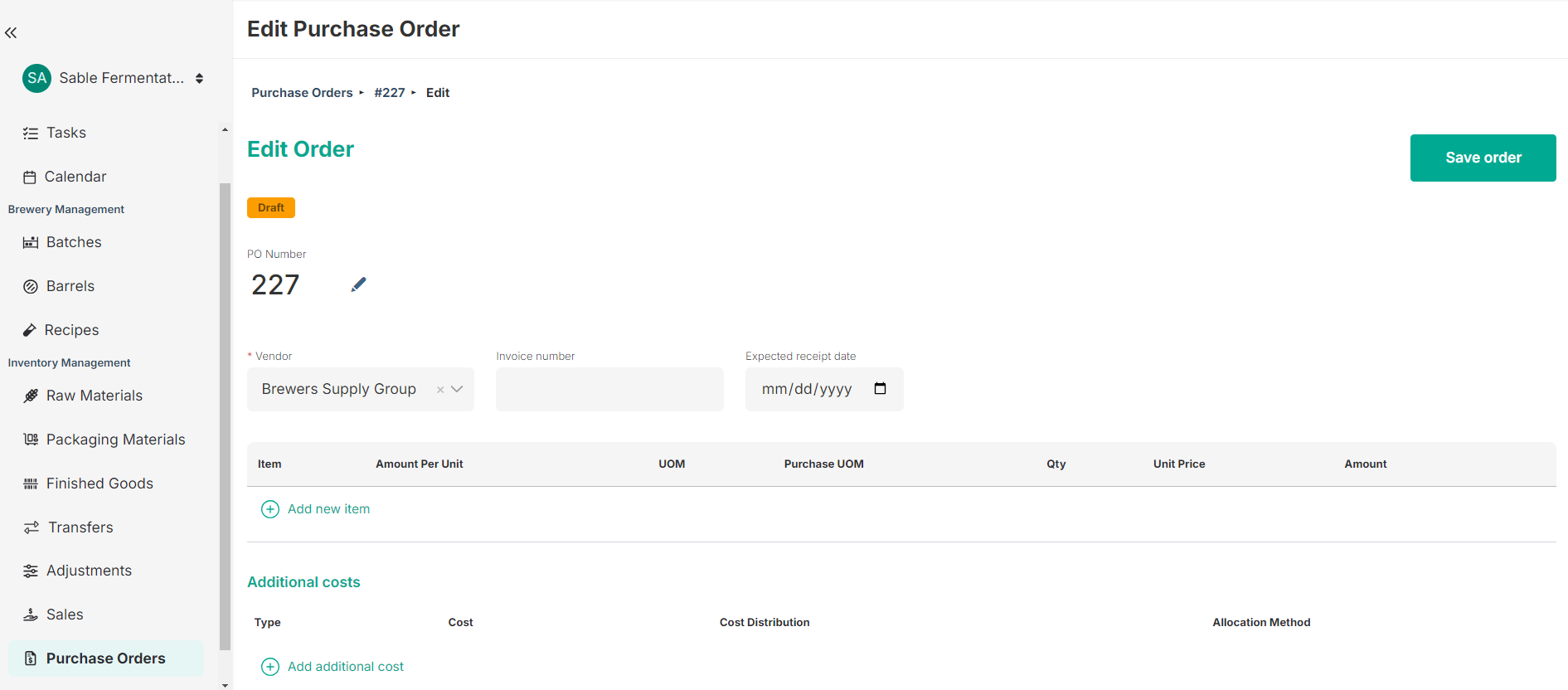Collapse the sidebar with double-chevron icon
The image size is (1568, 690).
tap(11, 33)
